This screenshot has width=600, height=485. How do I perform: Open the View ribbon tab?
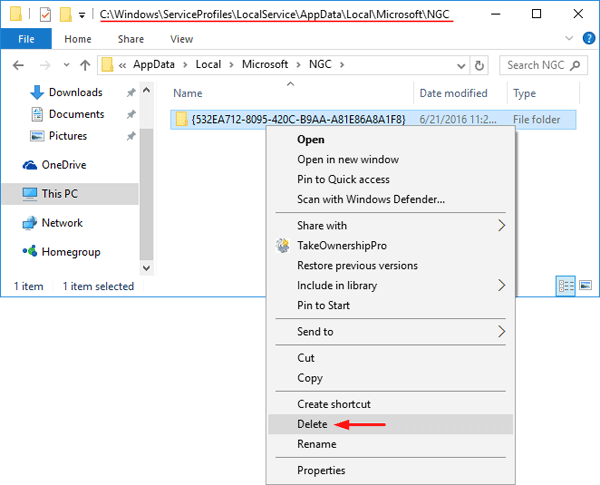181,39
